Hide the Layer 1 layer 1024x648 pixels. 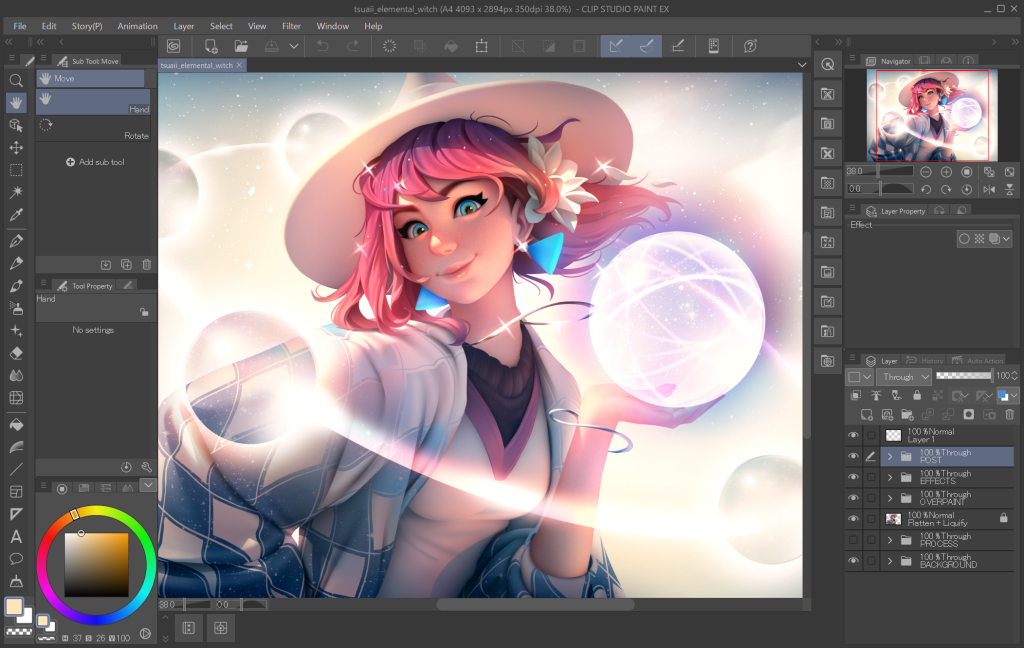(853, 435)
